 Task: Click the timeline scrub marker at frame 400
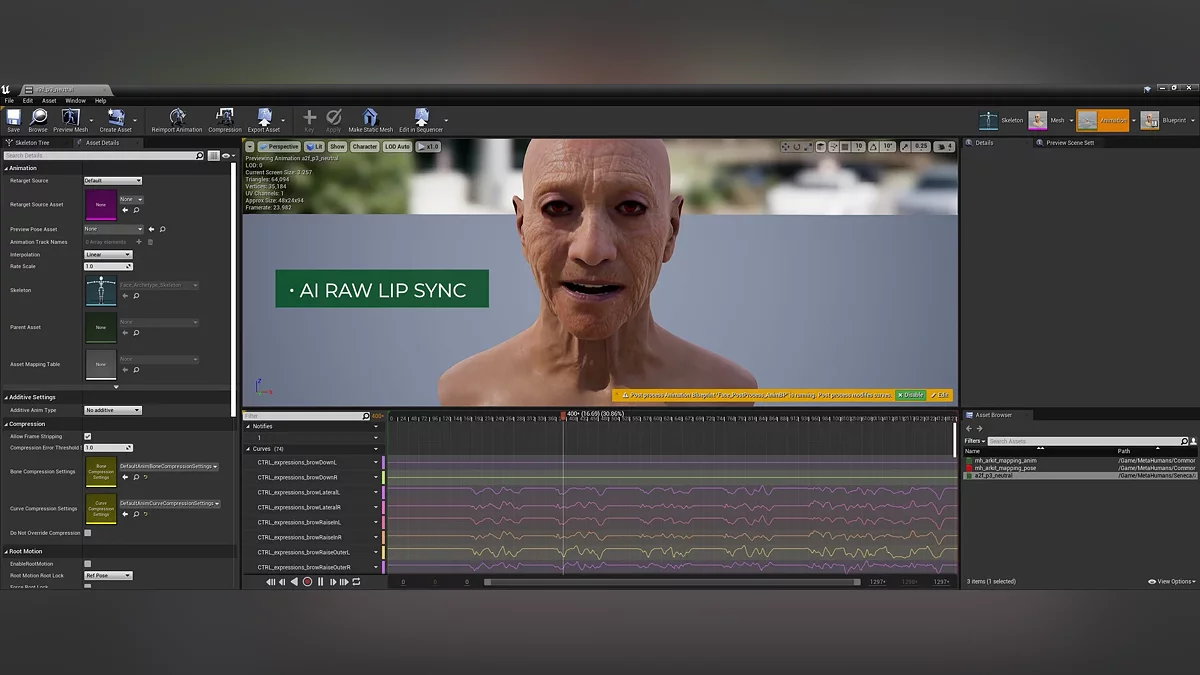coord(563,414)
